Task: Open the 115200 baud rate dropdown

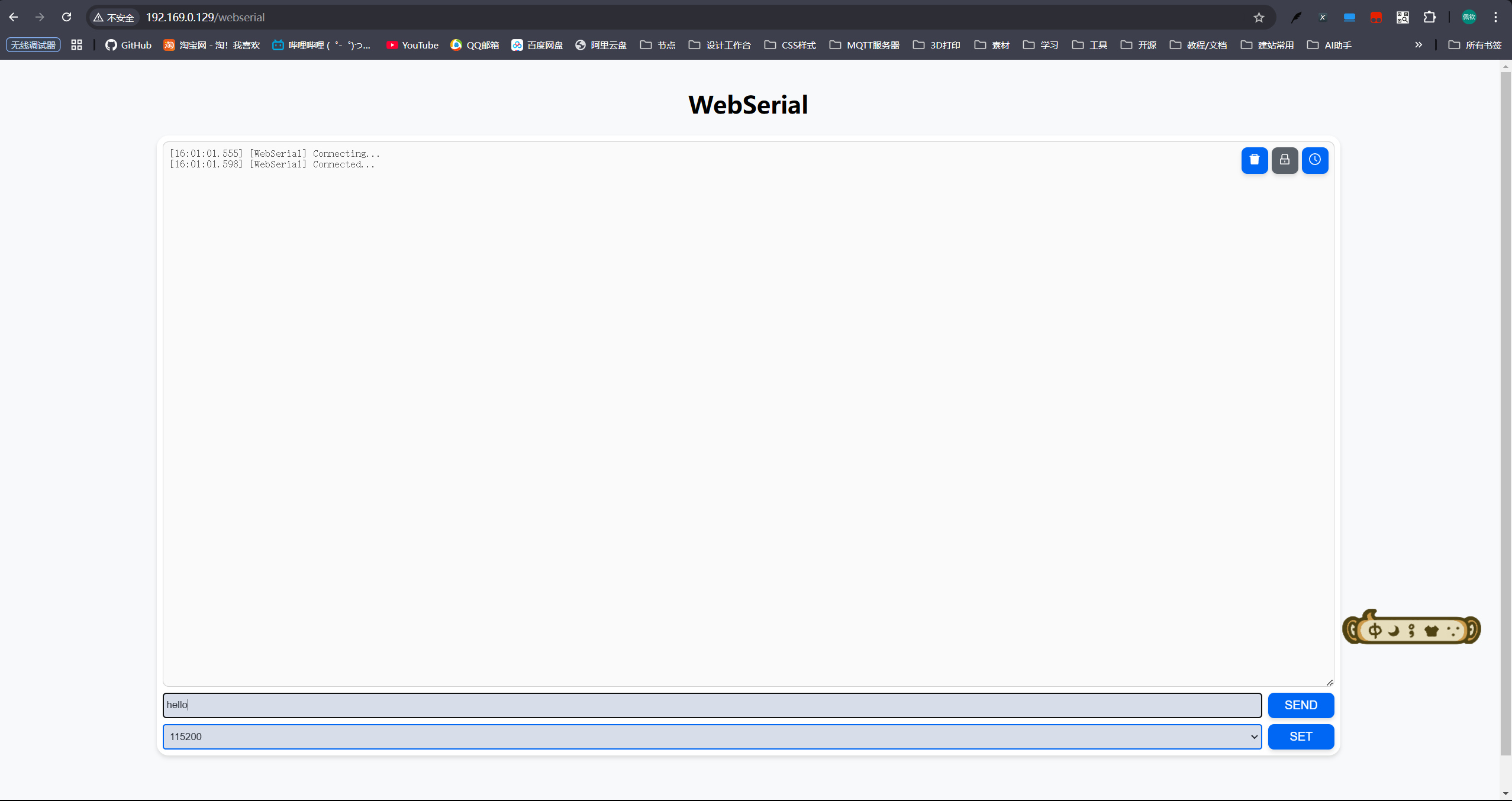Action: (x=712, y=737)
